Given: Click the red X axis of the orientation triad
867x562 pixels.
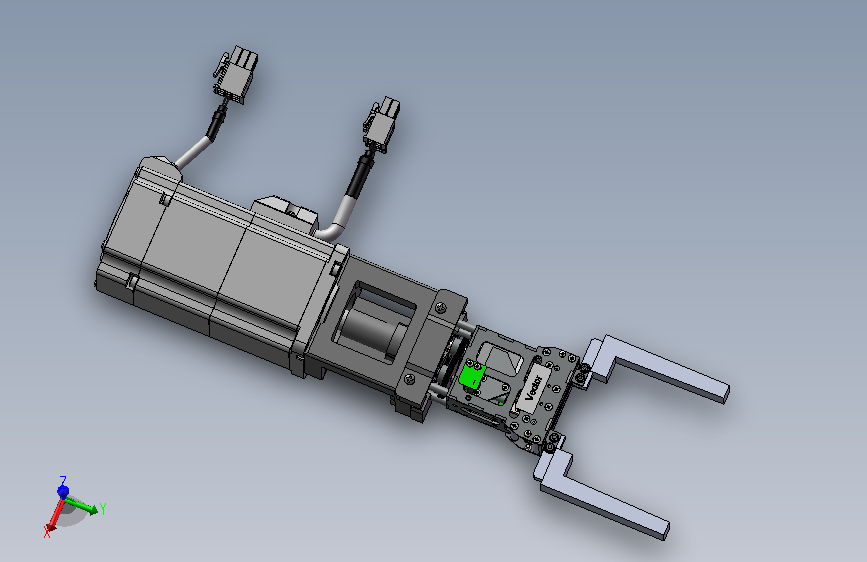Looking at the screenshot, I should tap(54, 517).
